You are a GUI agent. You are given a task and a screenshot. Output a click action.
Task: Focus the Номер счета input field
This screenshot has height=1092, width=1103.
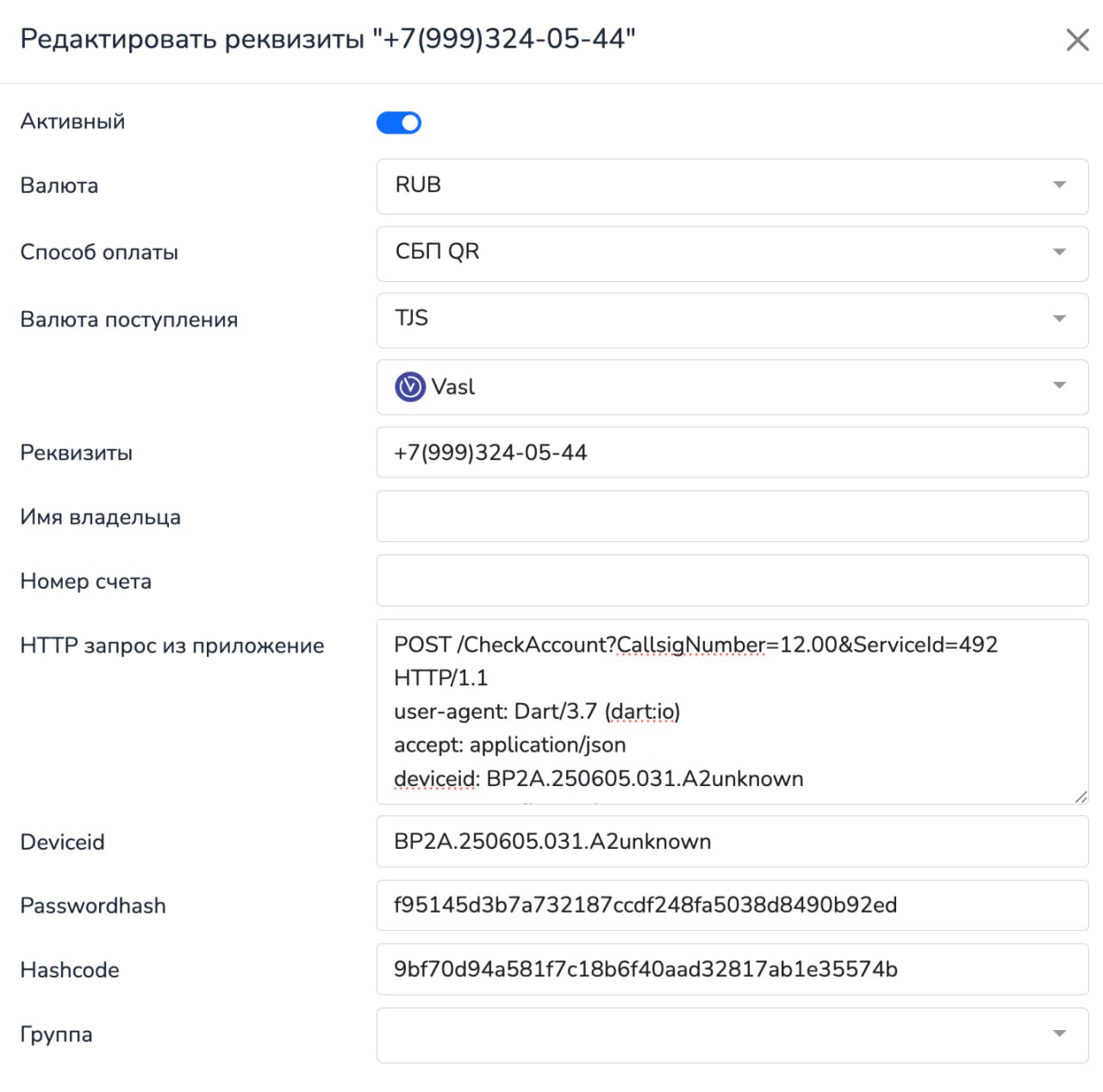point(731,581)
